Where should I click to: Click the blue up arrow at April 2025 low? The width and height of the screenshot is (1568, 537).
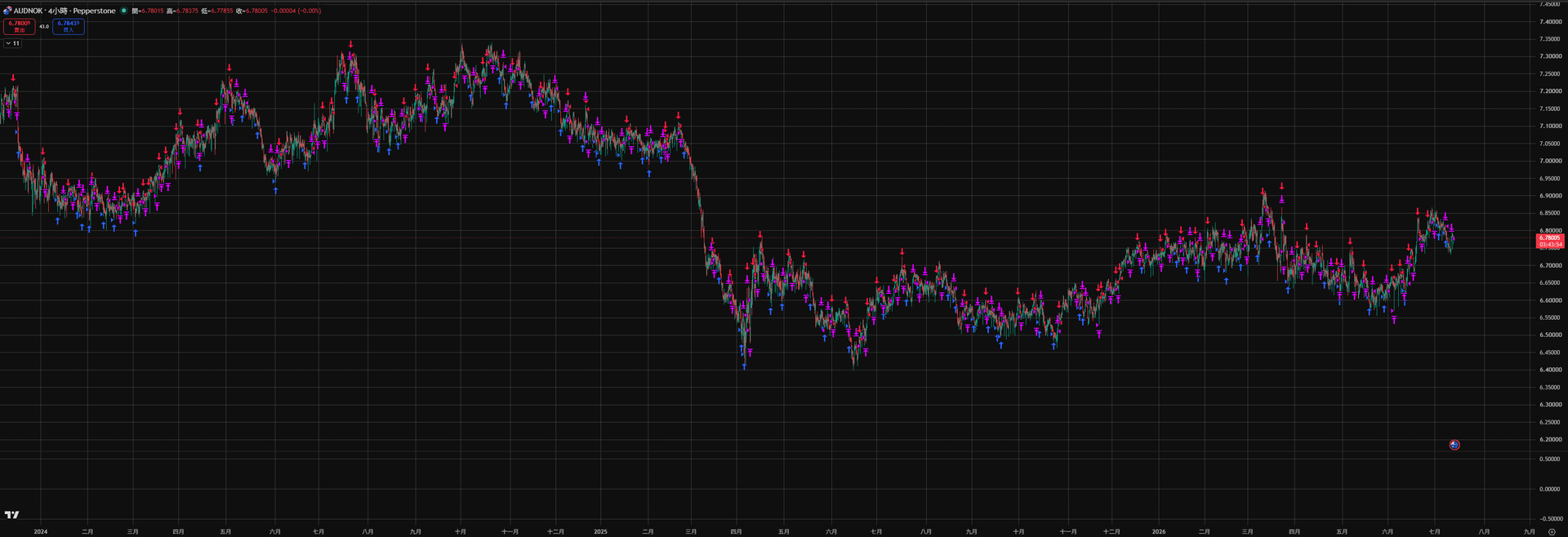click(x=744, y=367)
